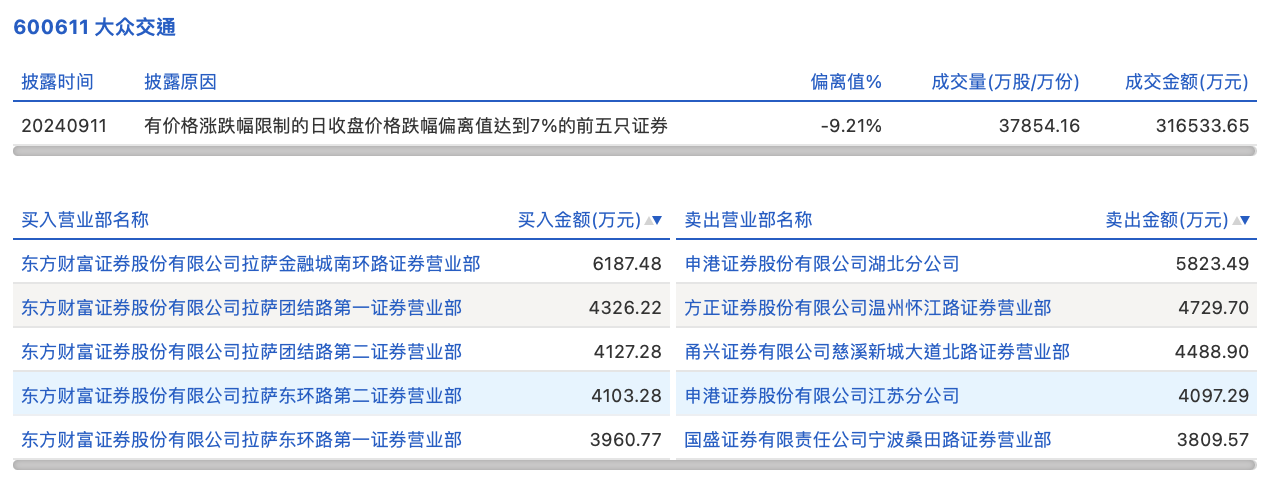Sort buy amount ascending with up arrow
The image size is (1270, 480).
point(648,221)
